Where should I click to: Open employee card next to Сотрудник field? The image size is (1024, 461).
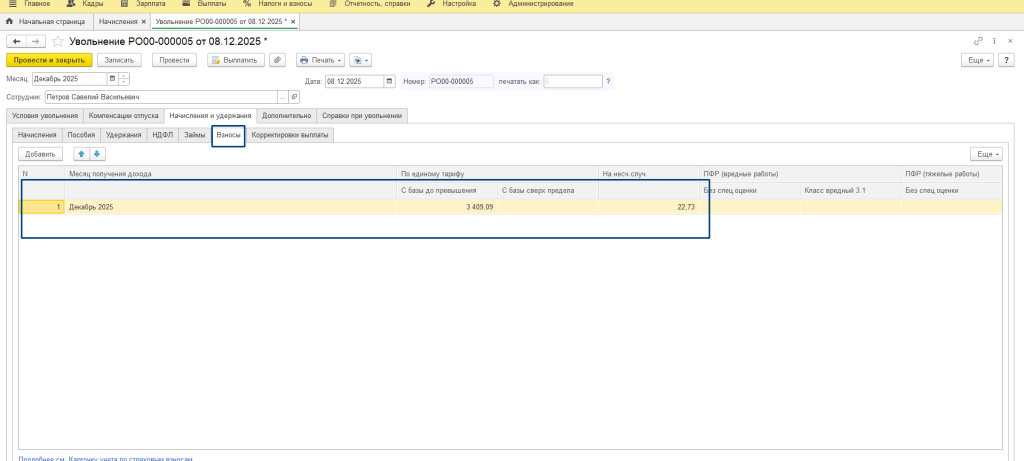(293, 97)
